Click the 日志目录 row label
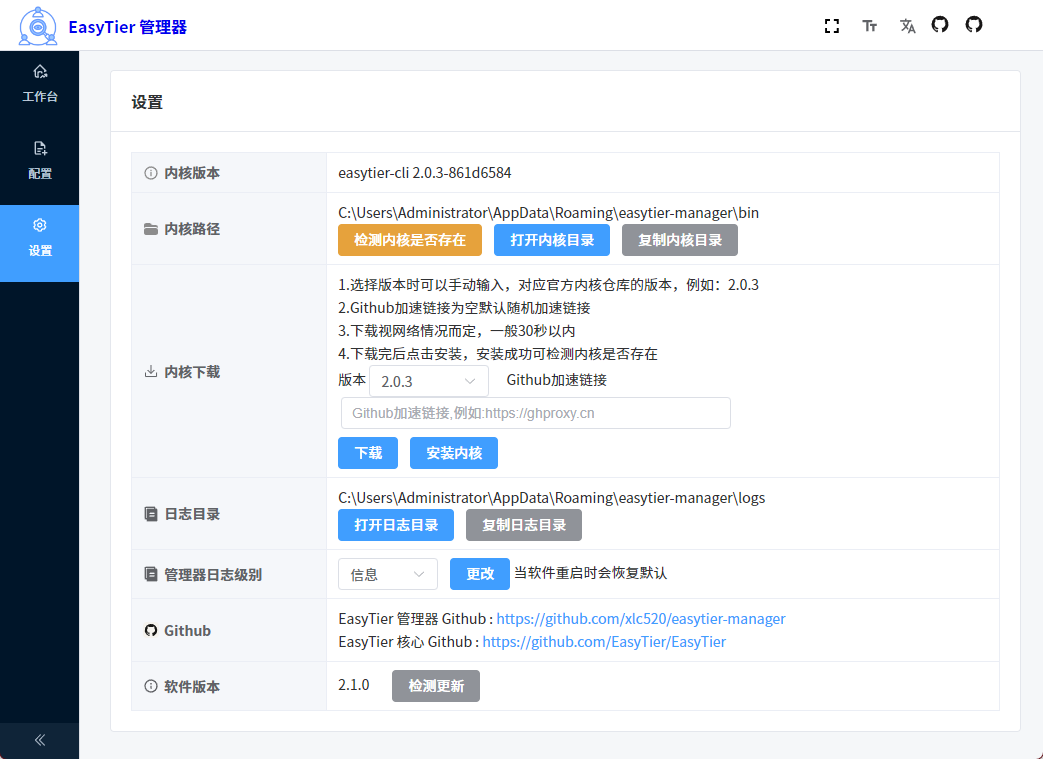 coord(192,514)
